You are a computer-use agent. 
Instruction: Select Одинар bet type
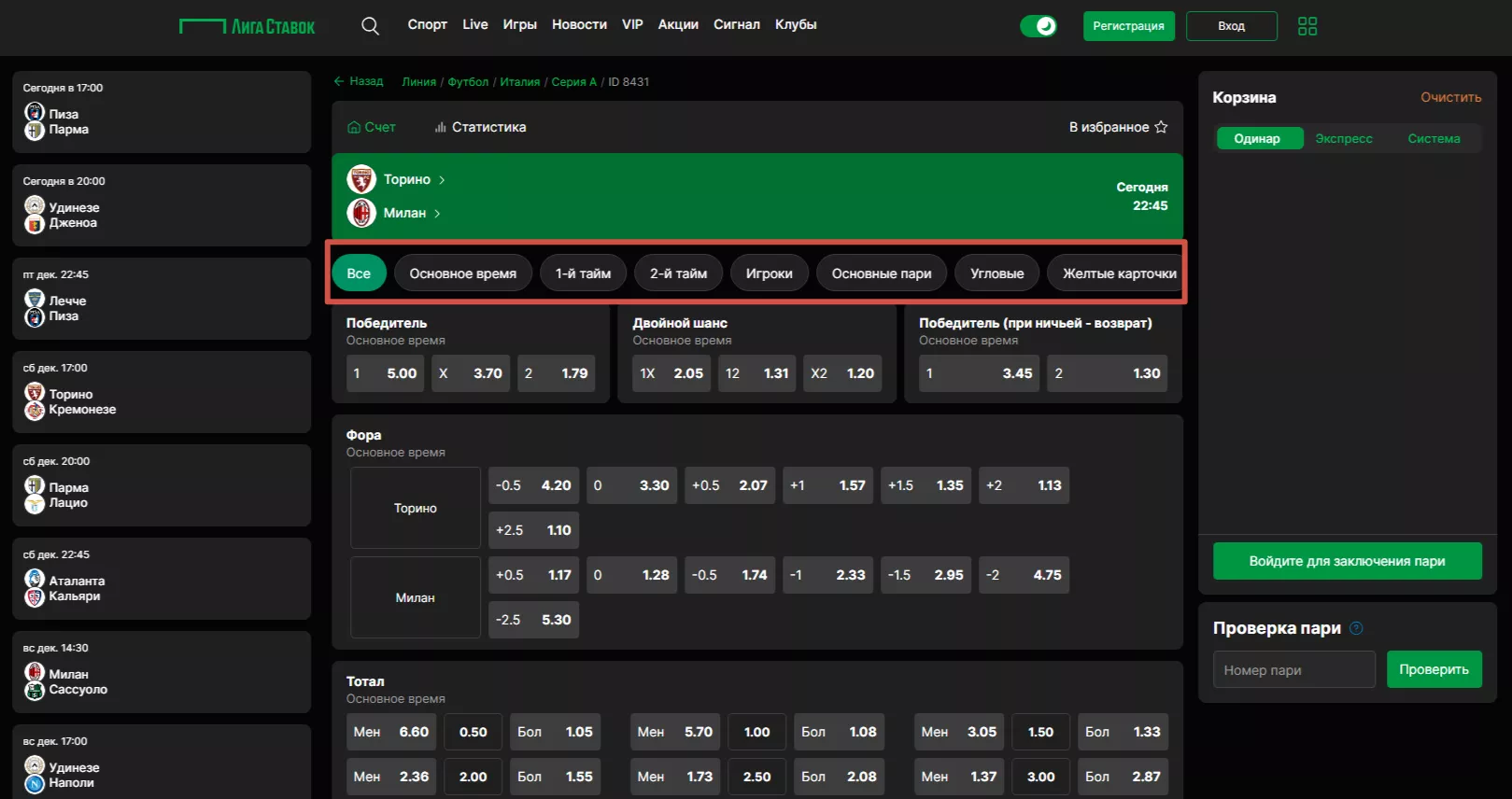tap(1257, 139)
